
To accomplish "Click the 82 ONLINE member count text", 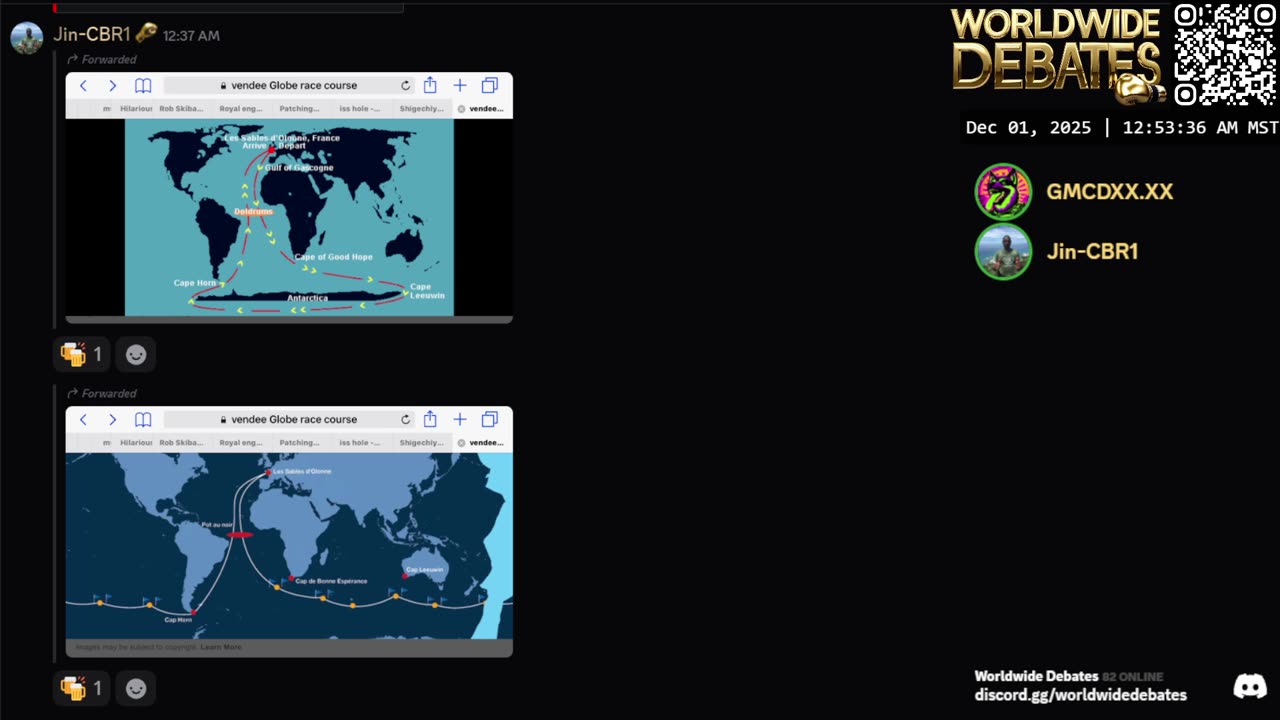I will point(1132,677).
